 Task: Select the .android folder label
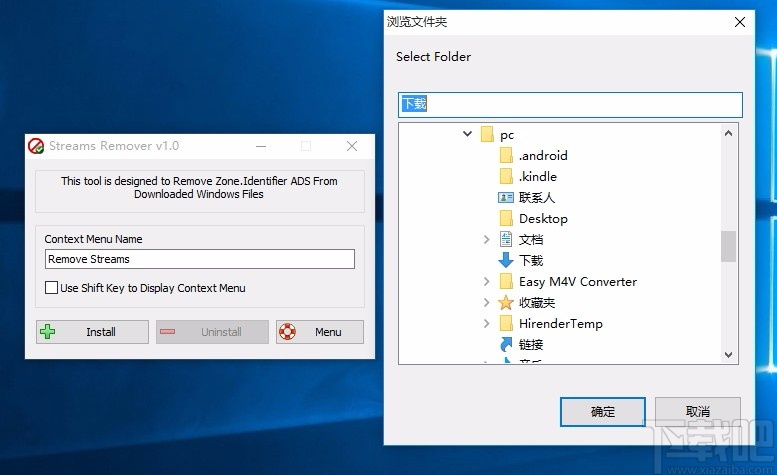[x=543, y=156]
